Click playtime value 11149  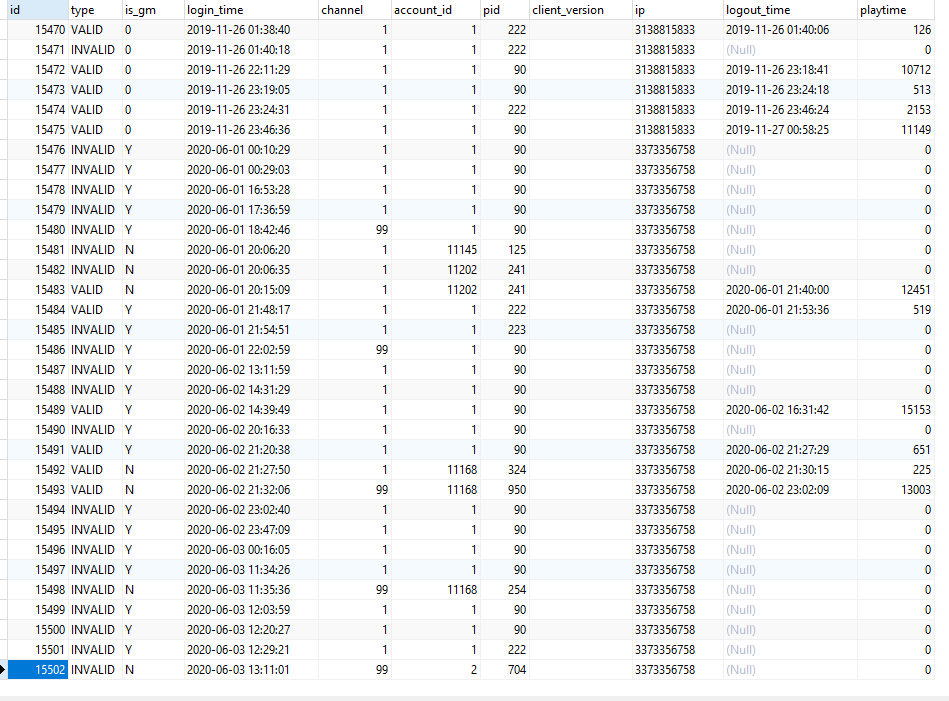916,130
